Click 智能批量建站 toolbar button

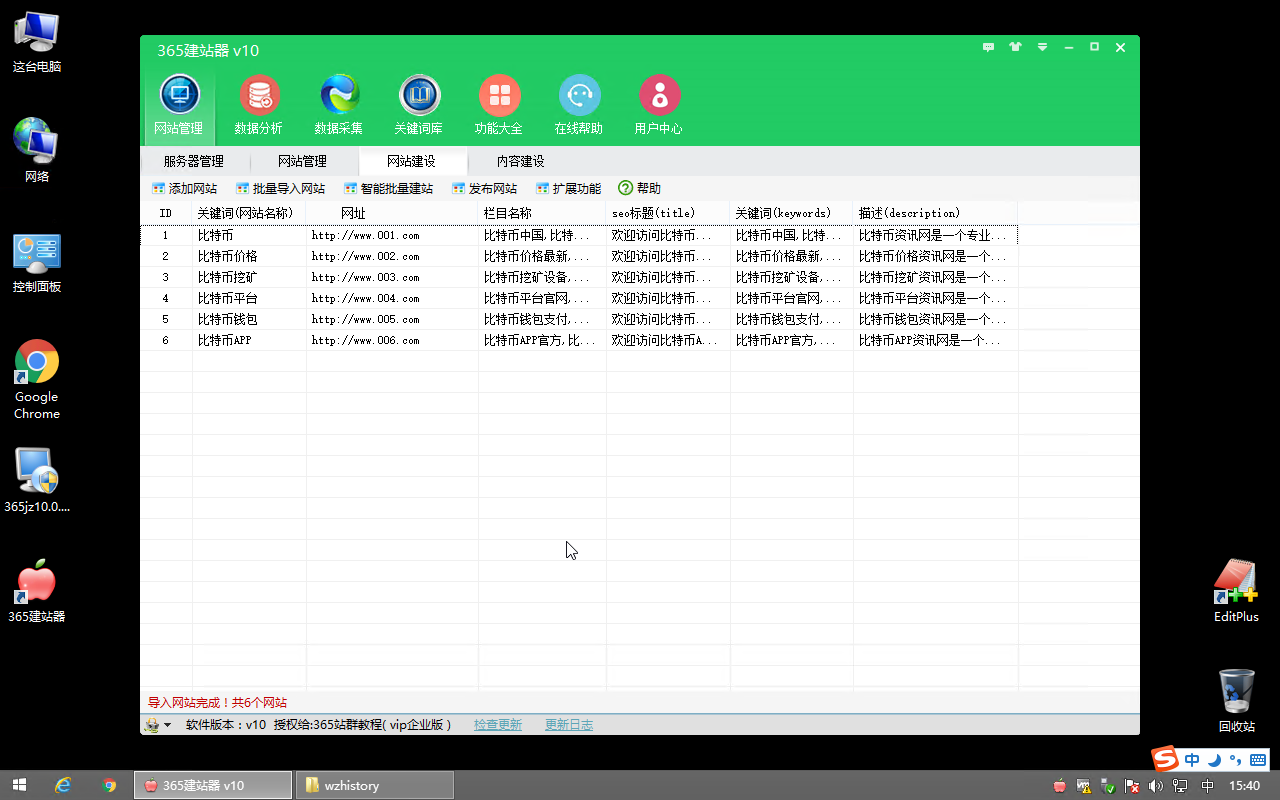pyautogui.click(x=388, y=188)
